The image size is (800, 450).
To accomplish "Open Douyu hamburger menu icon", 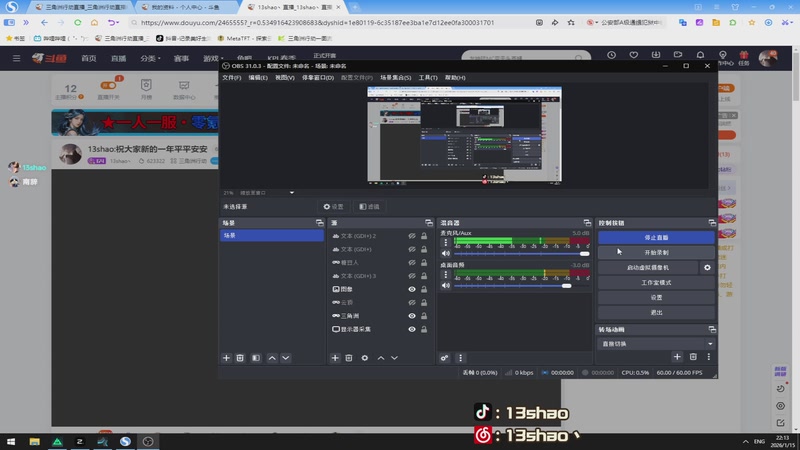I will click(x=17, y=58).
